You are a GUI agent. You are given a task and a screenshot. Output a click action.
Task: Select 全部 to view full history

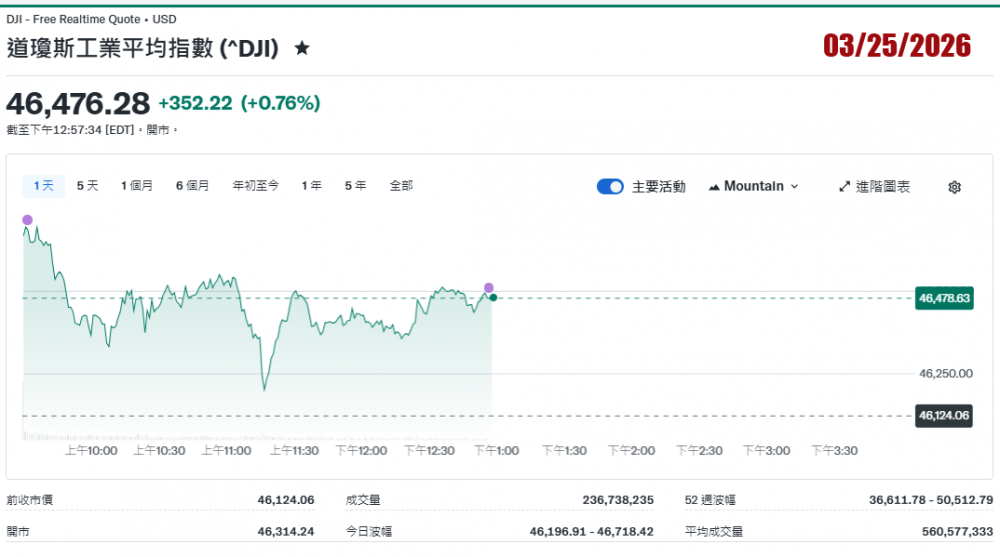coord(401,186)
